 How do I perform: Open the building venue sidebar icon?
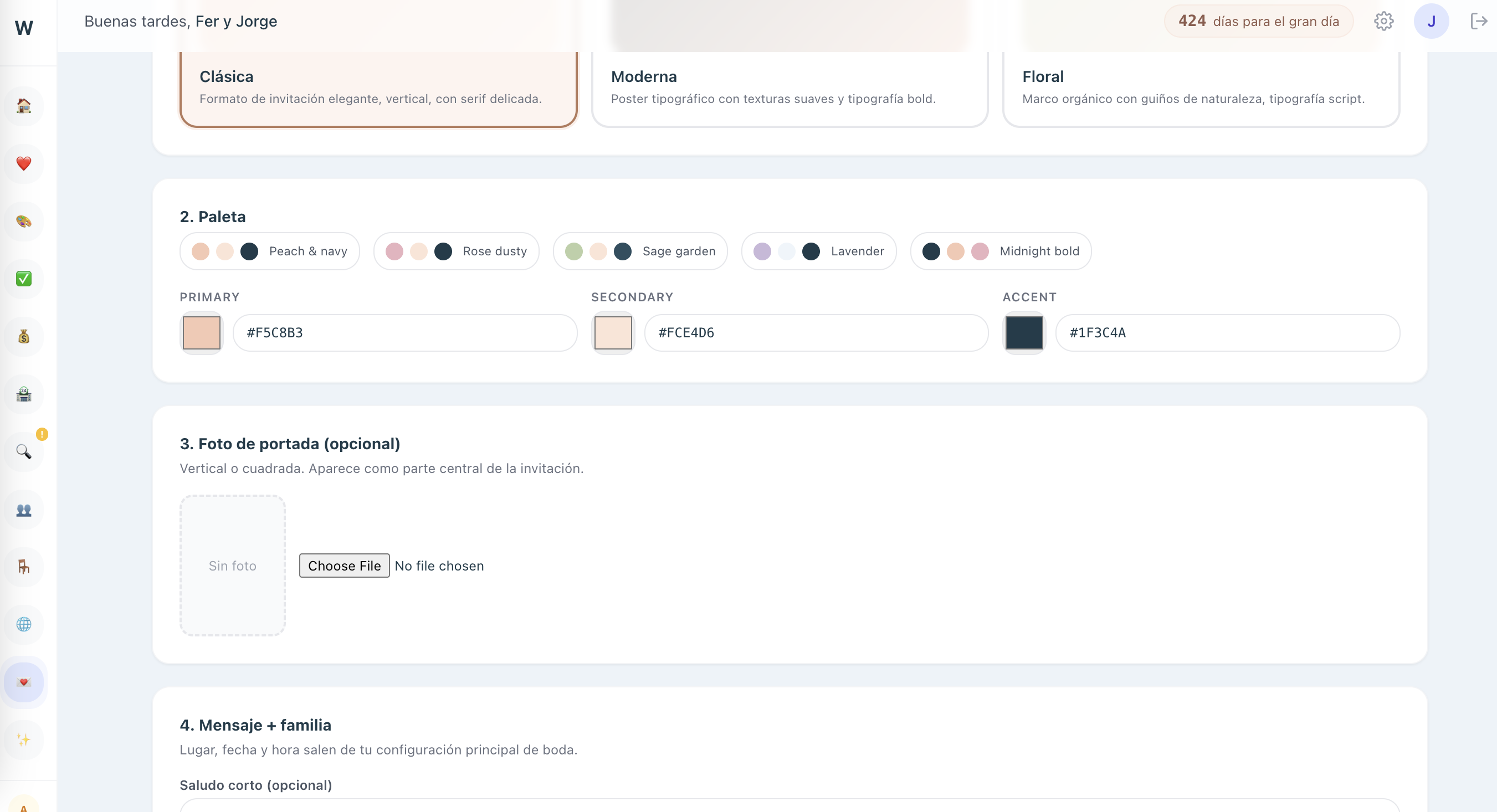24,394
